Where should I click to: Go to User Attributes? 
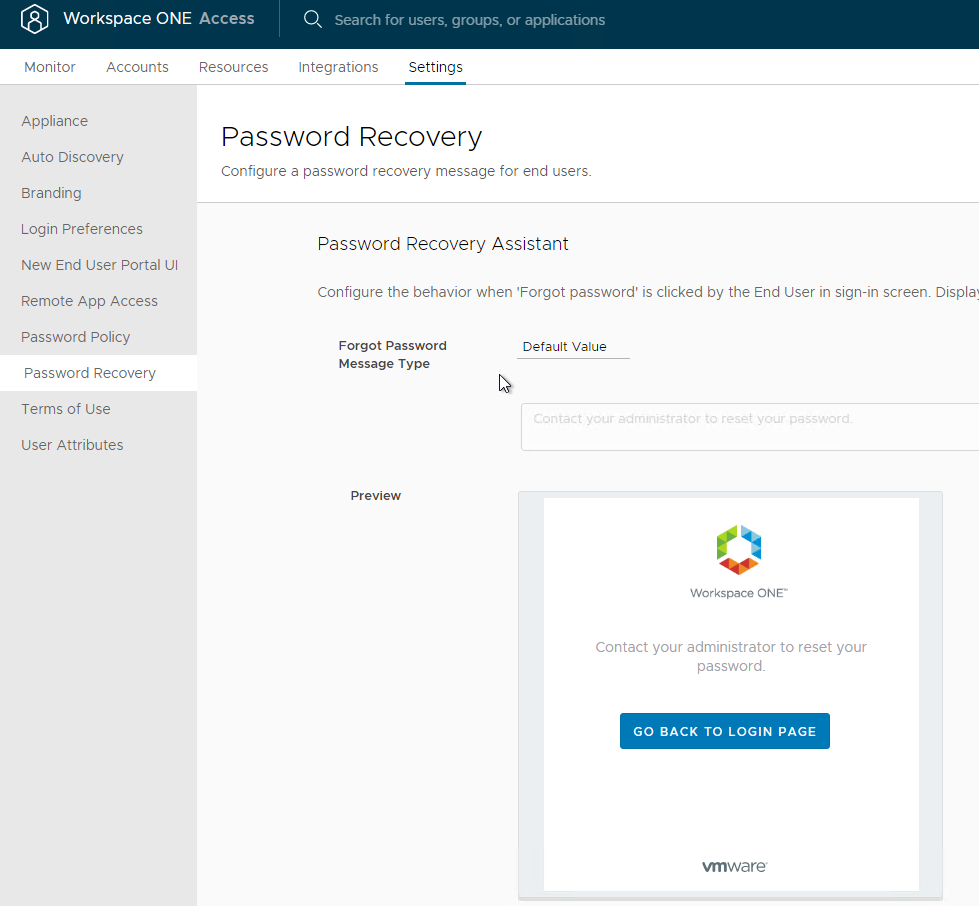(72, 445)
